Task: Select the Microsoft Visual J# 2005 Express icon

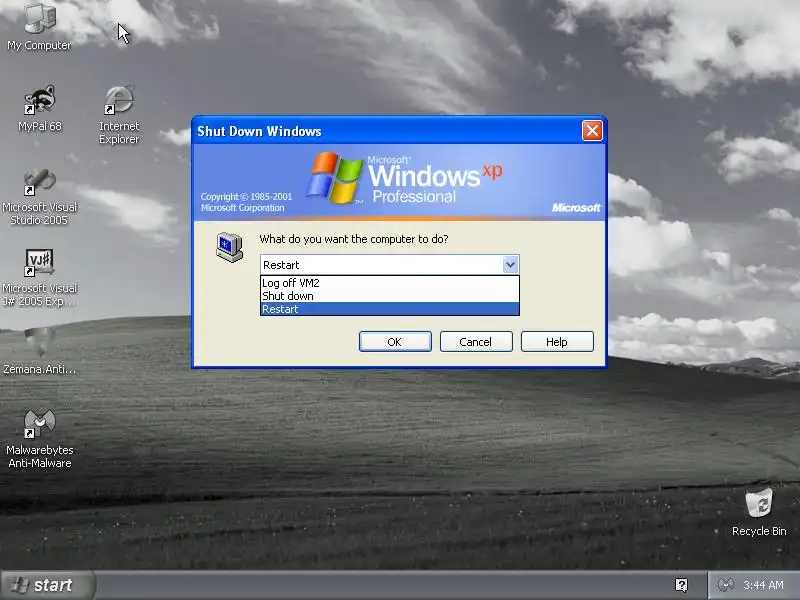Action: (x=39, y=278)
